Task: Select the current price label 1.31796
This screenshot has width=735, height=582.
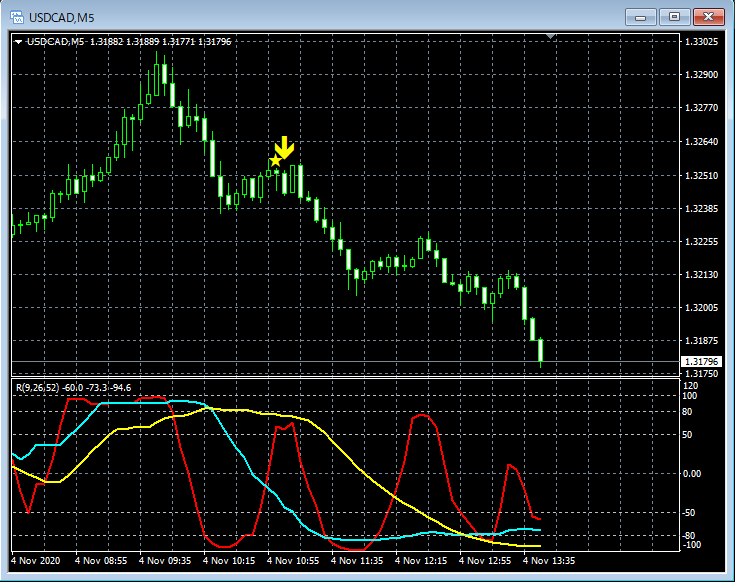Action: click(701, 361)
